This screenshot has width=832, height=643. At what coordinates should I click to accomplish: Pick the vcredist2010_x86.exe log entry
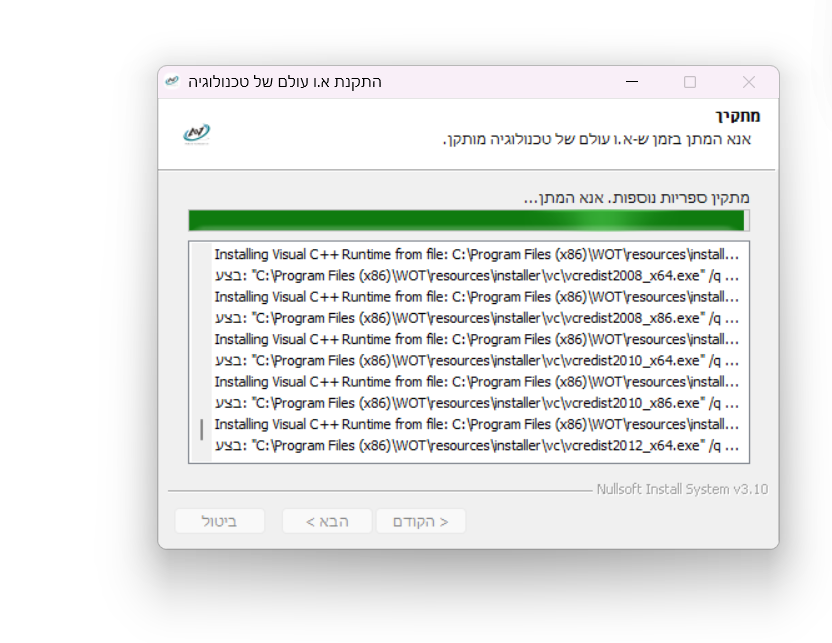point(476,403)
